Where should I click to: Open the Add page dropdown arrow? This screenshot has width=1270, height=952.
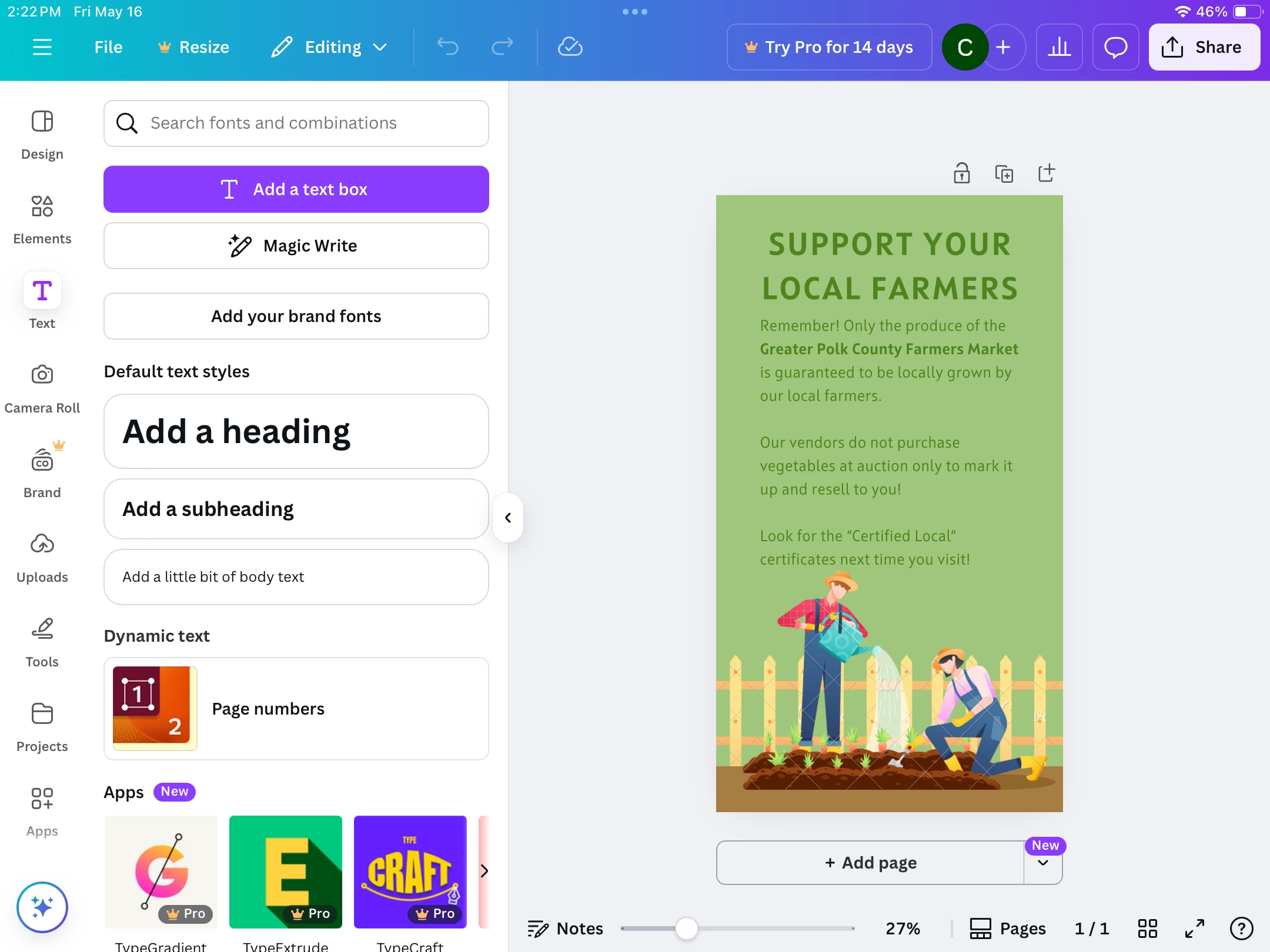pos(1043,863)
